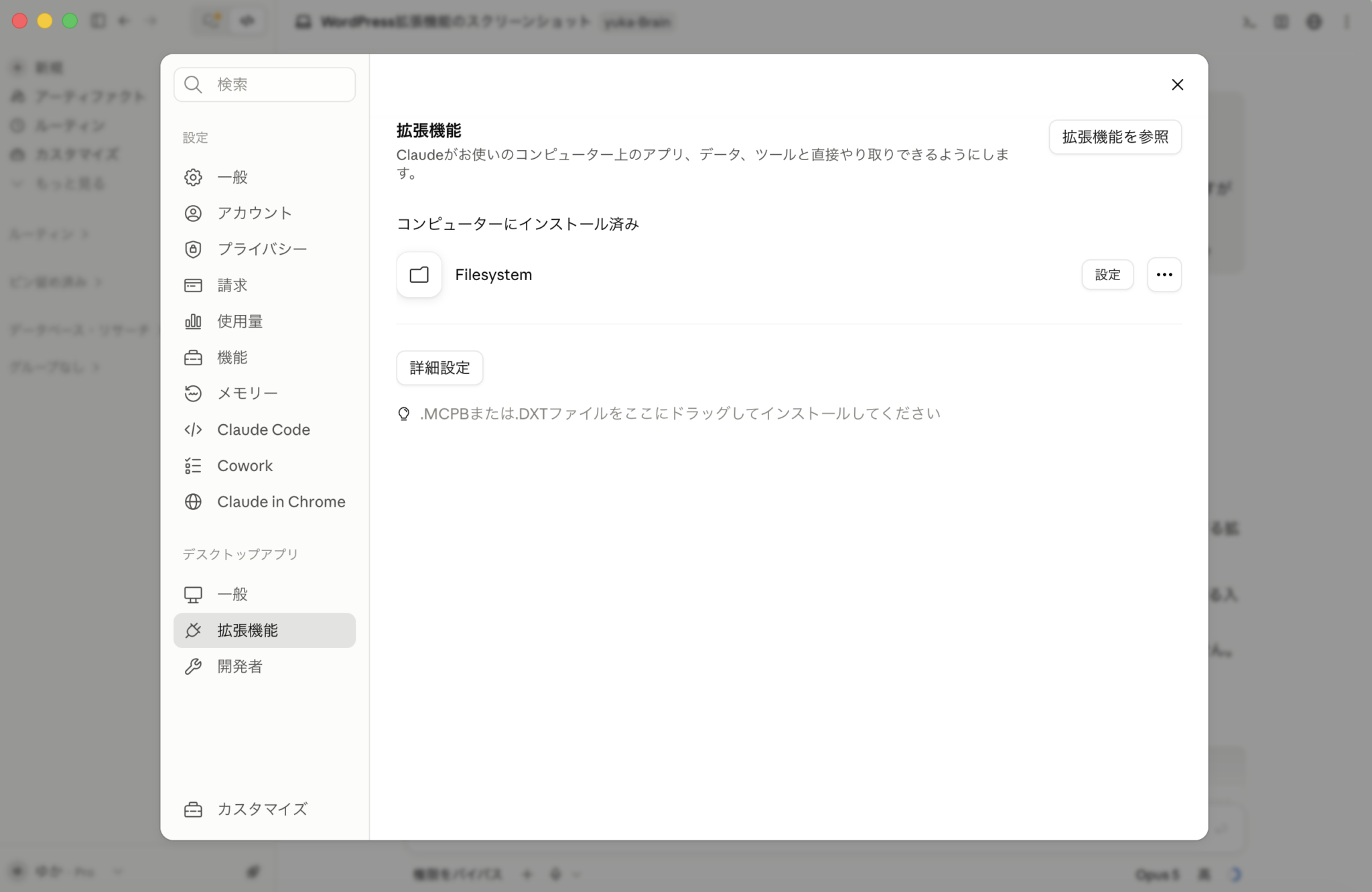Image resolution: width=1372 pixels, height=892 pixels.
Task: Click the briefcase icon beside カスタマイズ
Action: (193, 810)
